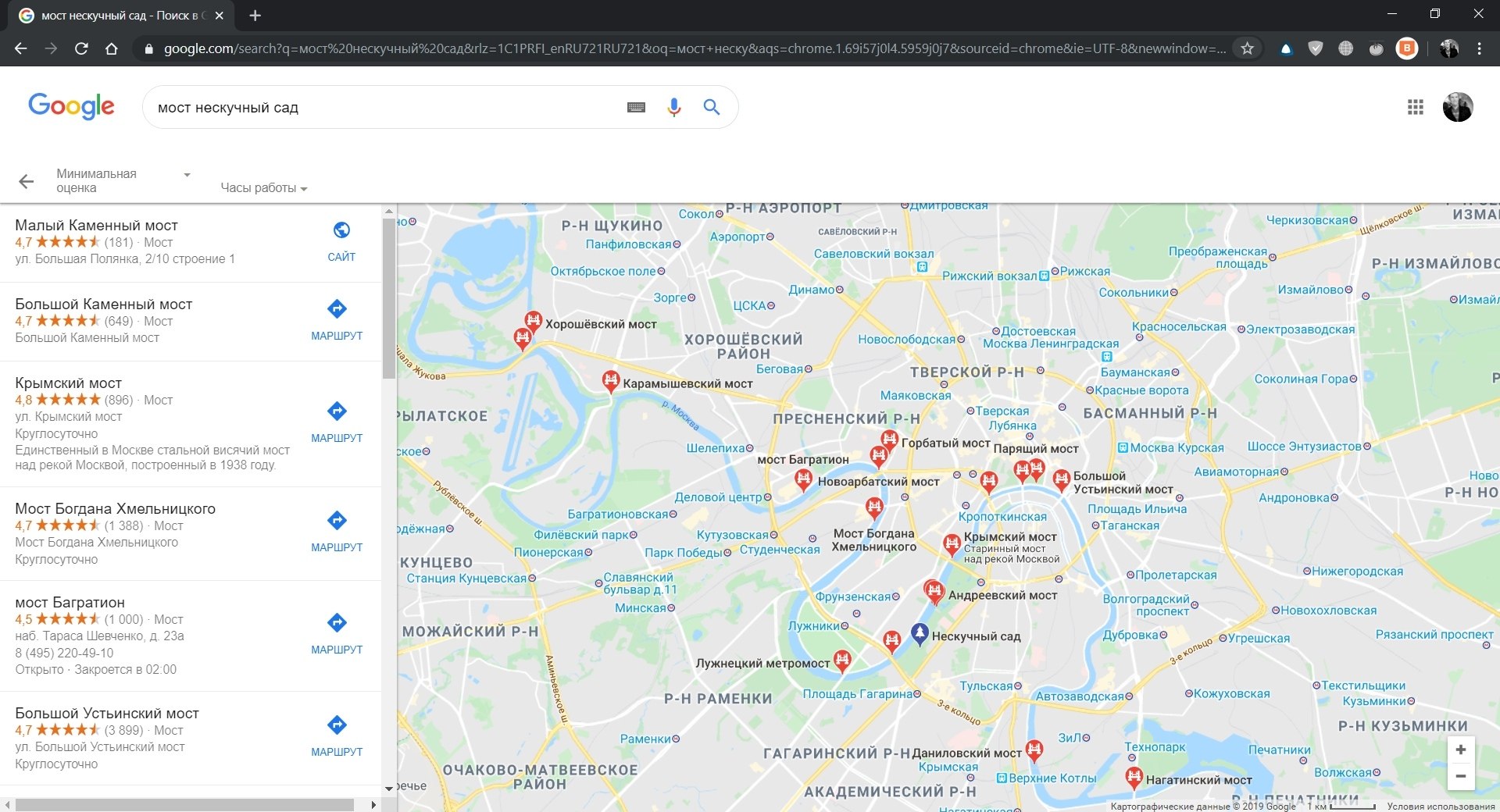Viewport: 1500px width, 812px height.
Task: Click the search input field text
Action: 228,108
